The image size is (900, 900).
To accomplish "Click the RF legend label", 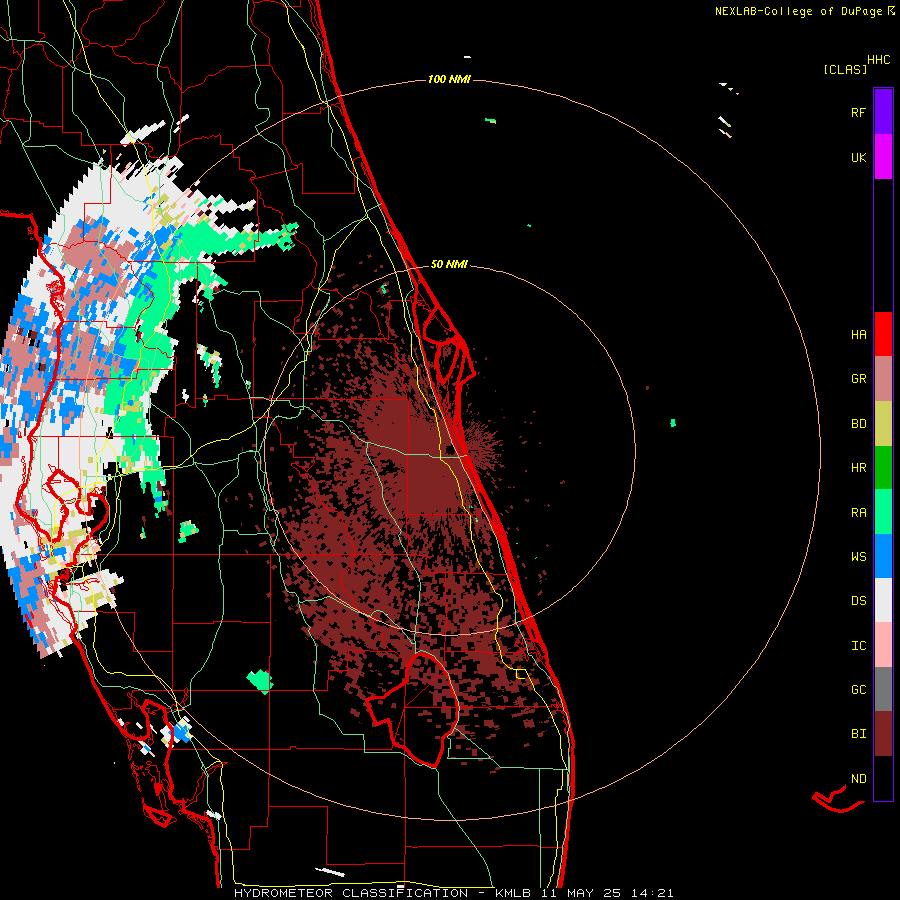I will coord(858,112).
